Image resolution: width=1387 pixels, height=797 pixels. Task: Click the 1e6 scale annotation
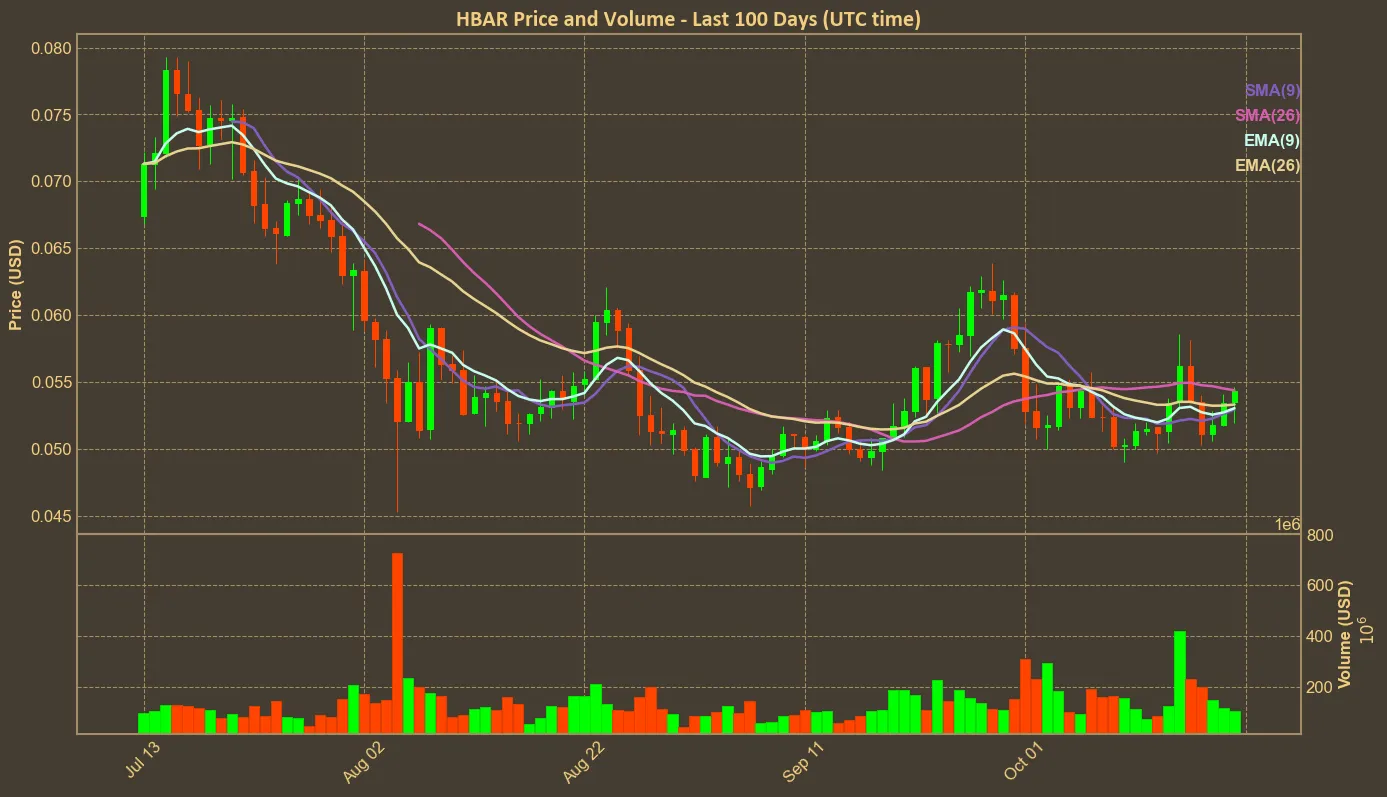1287,525
